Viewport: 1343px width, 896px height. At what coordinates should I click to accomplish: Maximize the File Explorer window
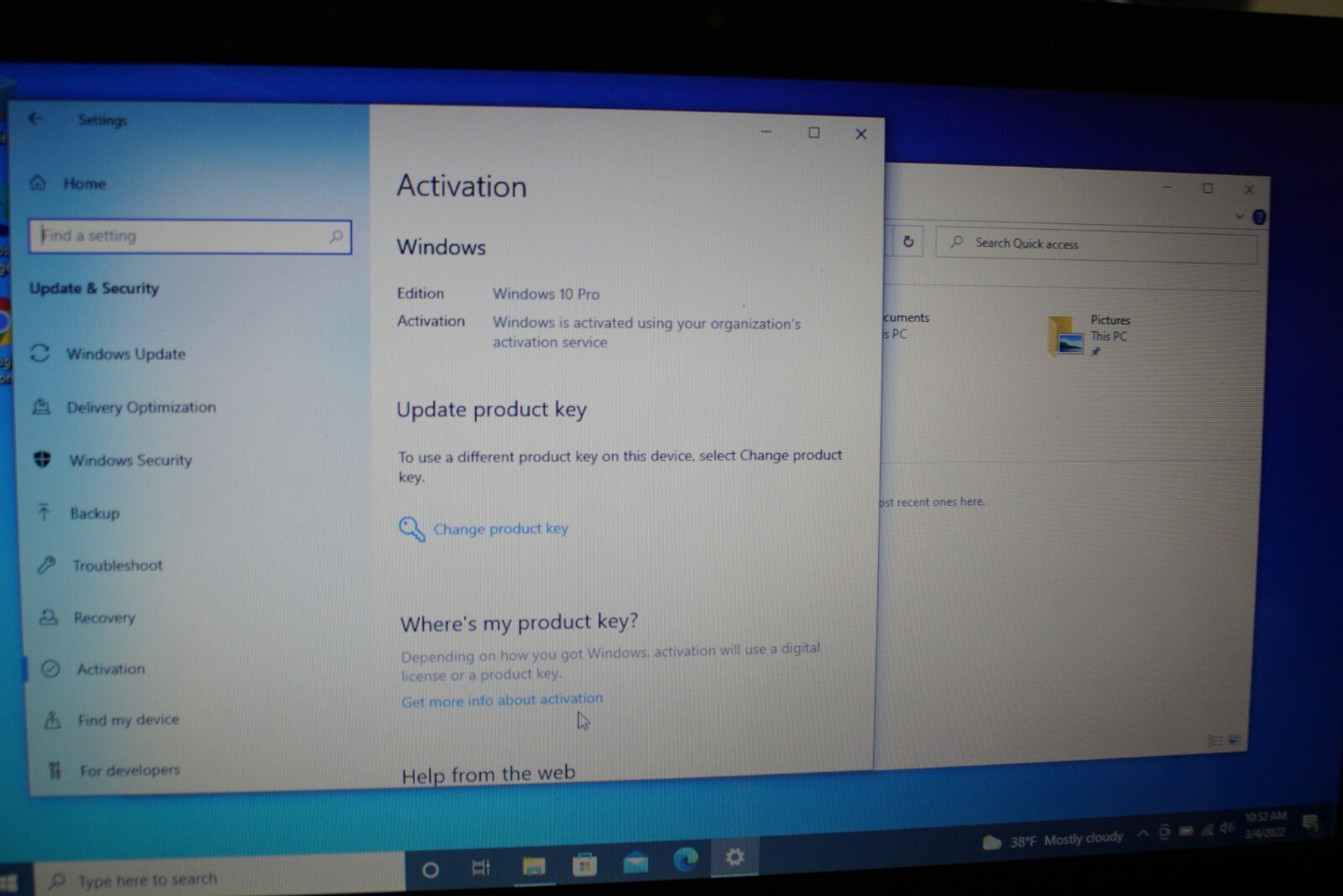click(1207, 188)
